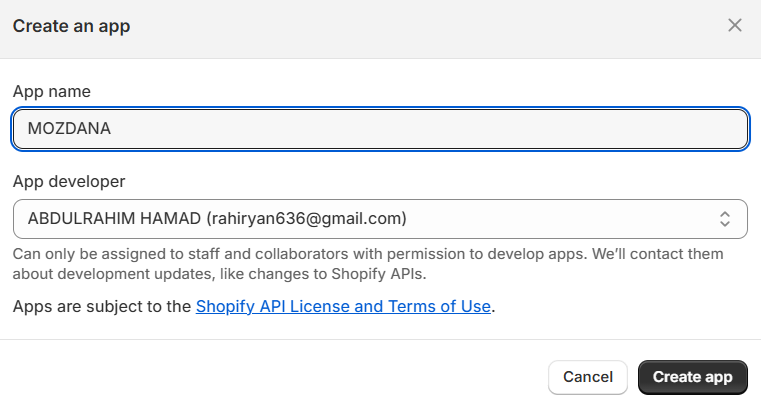Click the up-down chevron in developer selector
The image size is (761, 400).
tap(726, 218)
